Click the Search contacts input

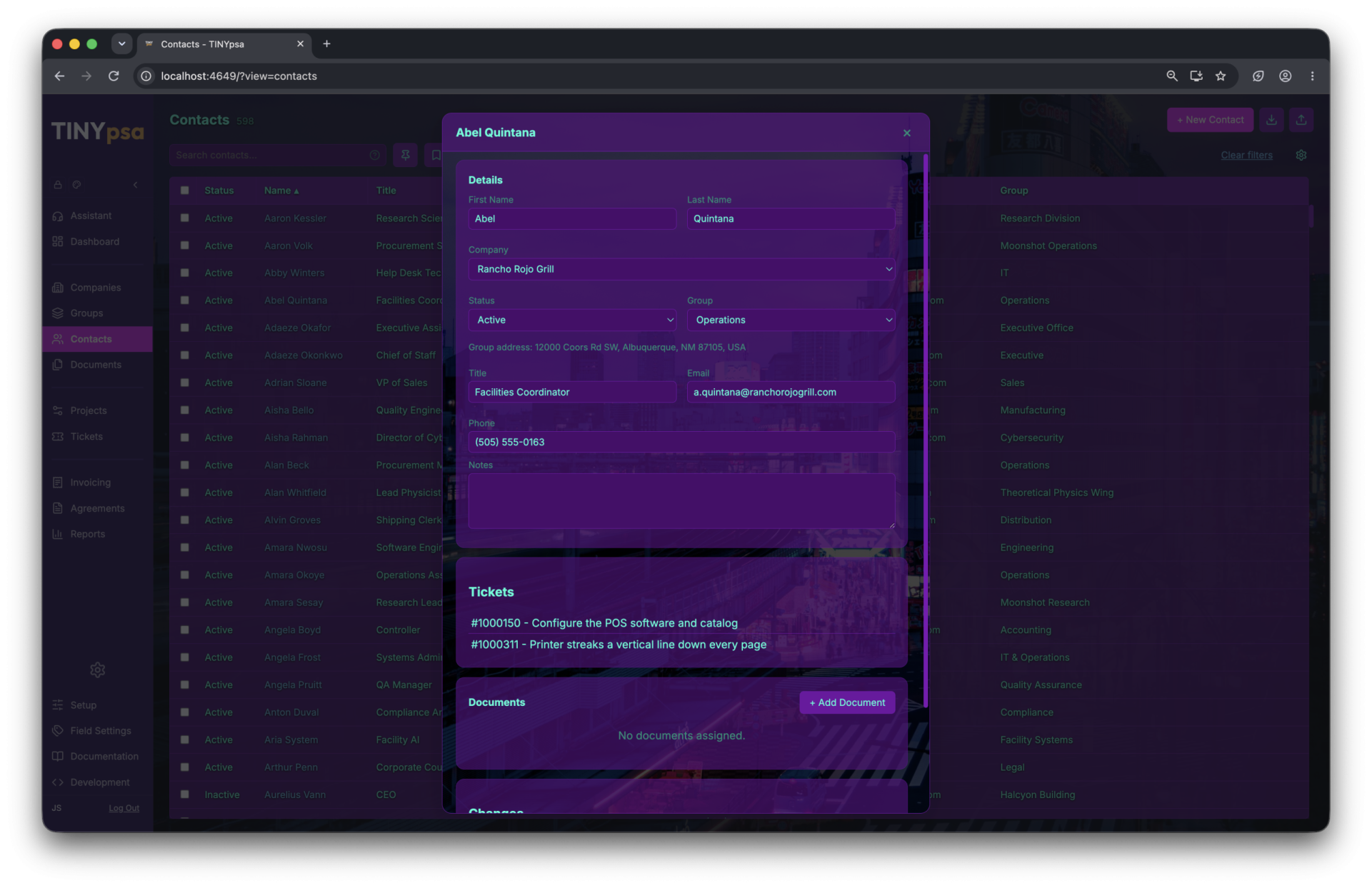[x=277, y=155]
